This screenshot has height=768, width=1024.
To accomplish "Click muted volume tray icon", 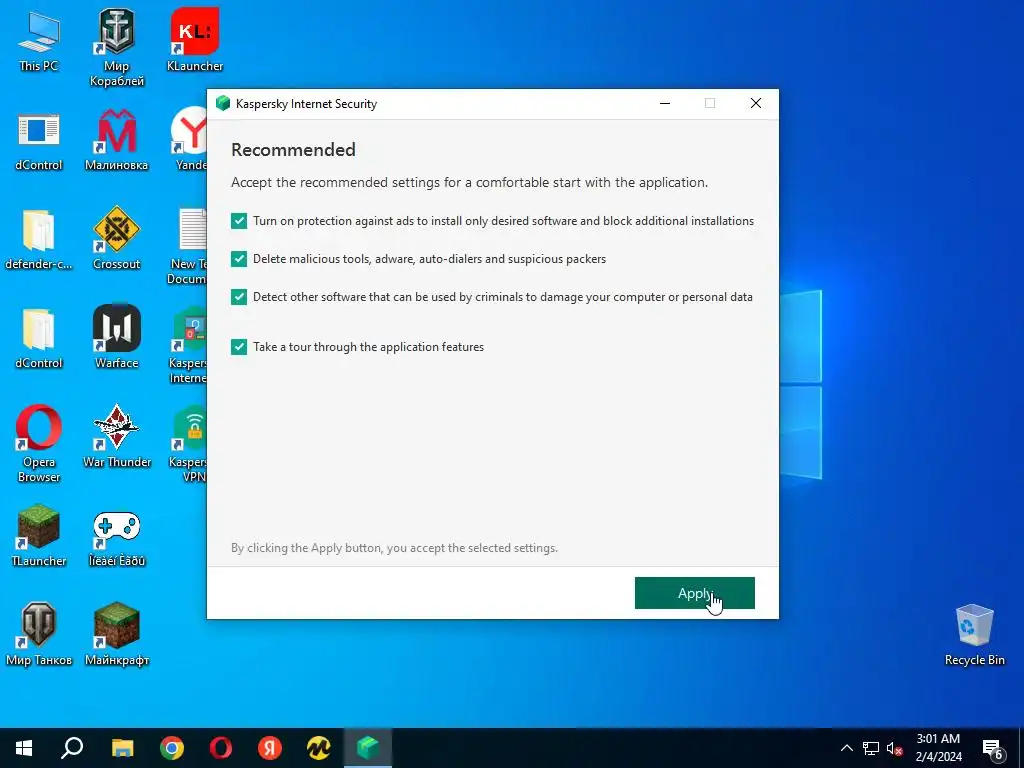I will tap(894, 748).
